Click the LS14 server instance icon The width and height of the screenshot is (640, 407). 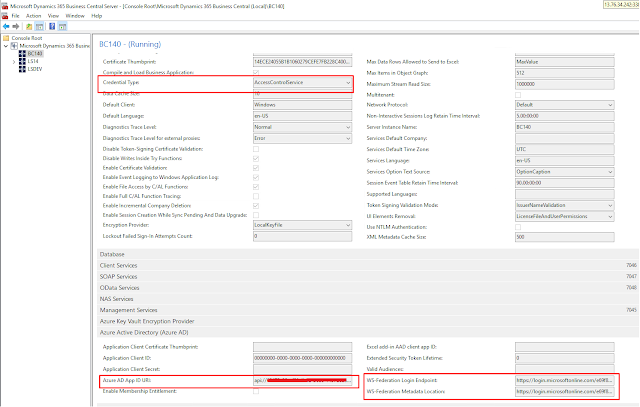coord(22,61)
